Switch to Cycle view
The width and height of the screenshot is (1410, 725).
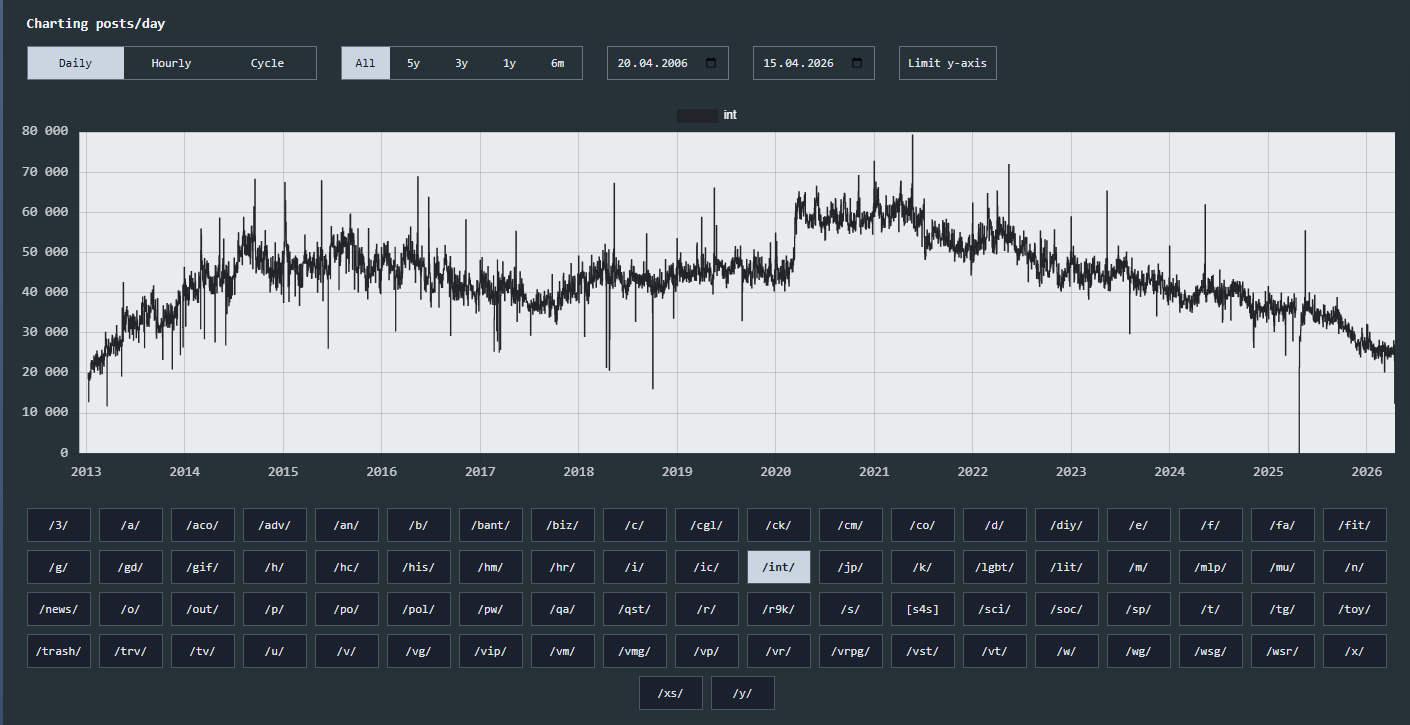click(x=268, y=63)
